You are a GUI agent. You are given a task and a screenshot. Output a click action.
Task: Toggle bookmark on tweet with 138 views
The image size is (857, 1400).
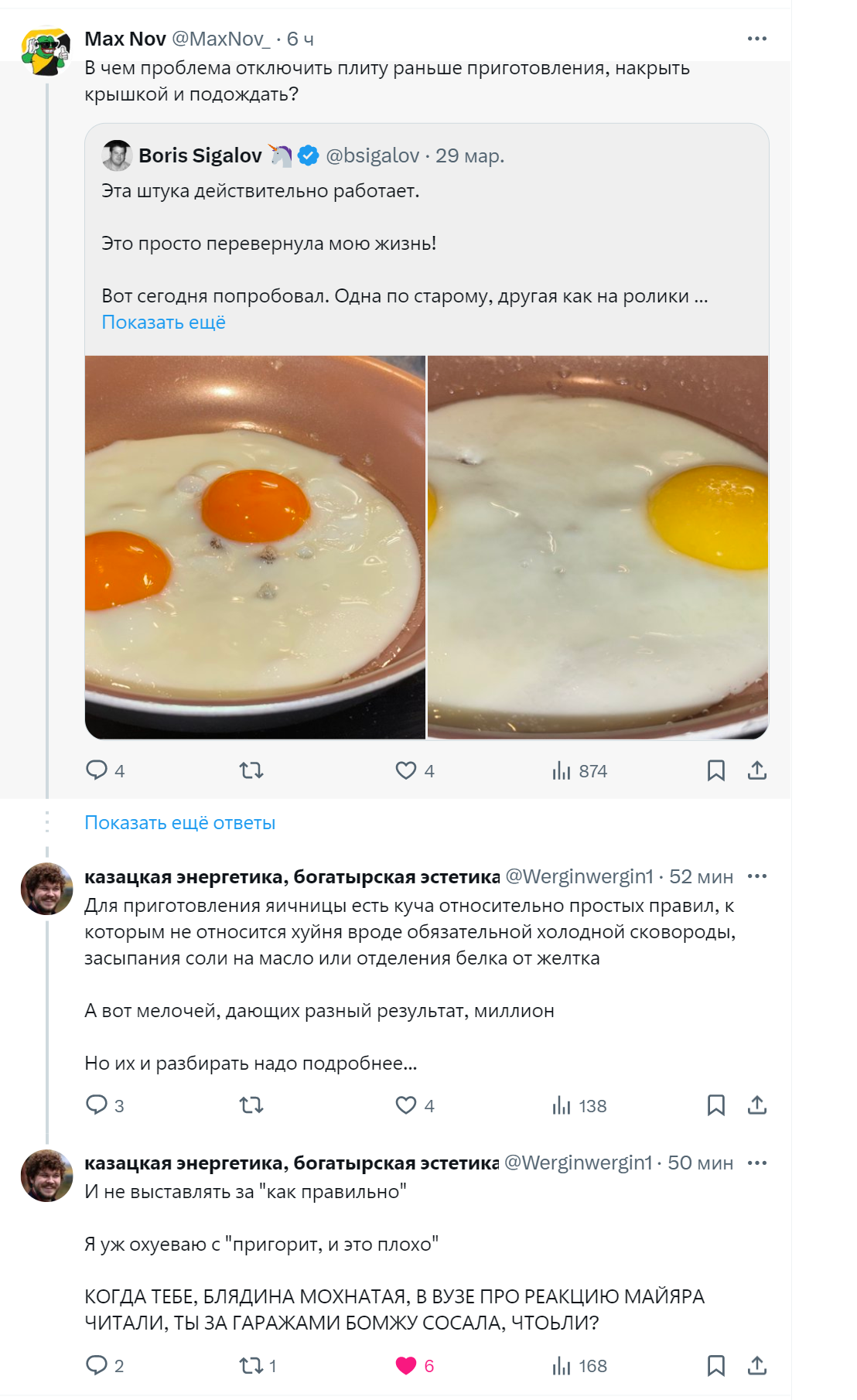click(716, 1105)
